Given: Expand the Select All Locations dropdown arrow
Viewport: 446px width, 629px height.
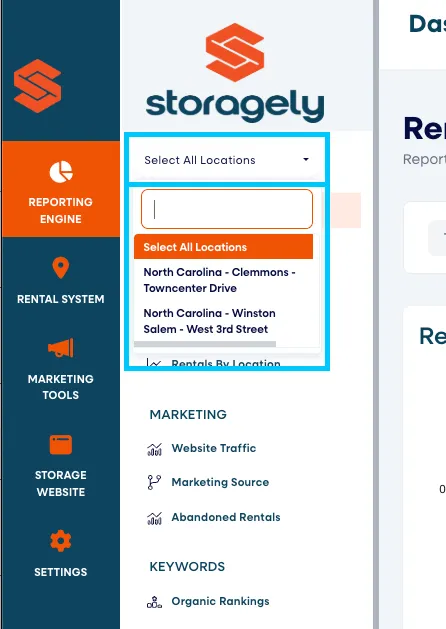Looking at the screenshot, I should (x=306, y=159).
